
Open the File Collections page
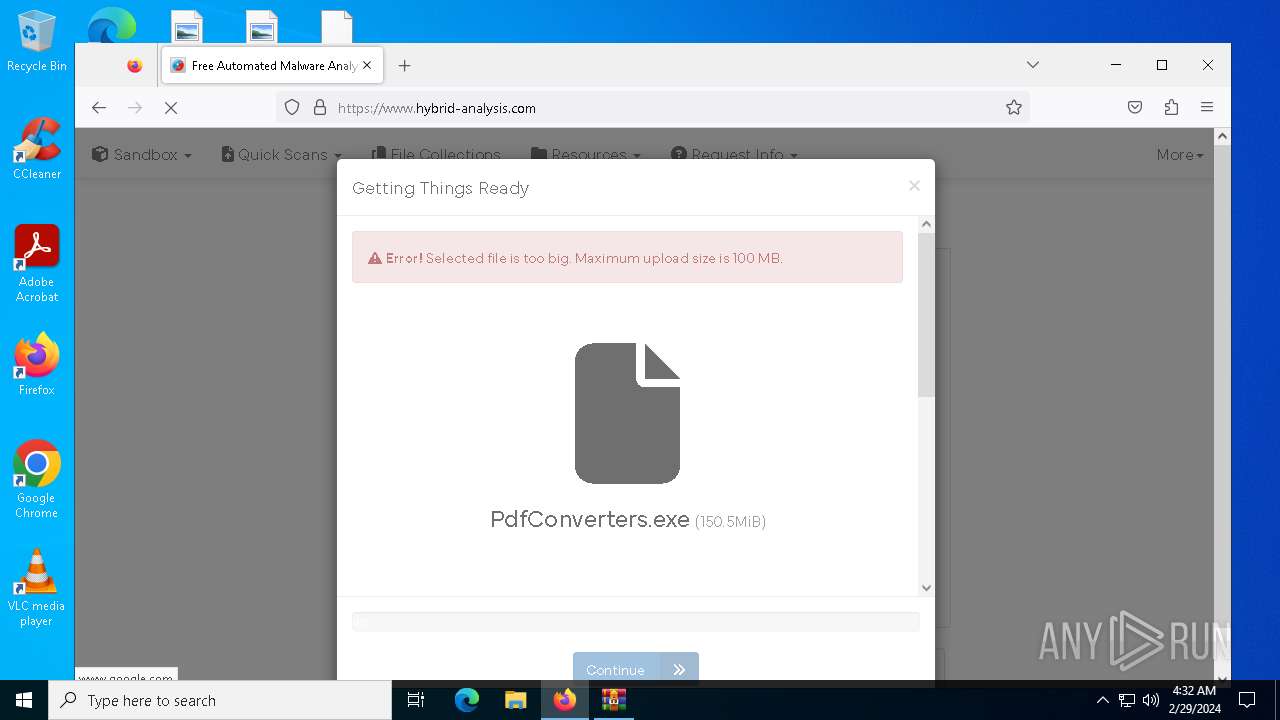click(436, 155)
